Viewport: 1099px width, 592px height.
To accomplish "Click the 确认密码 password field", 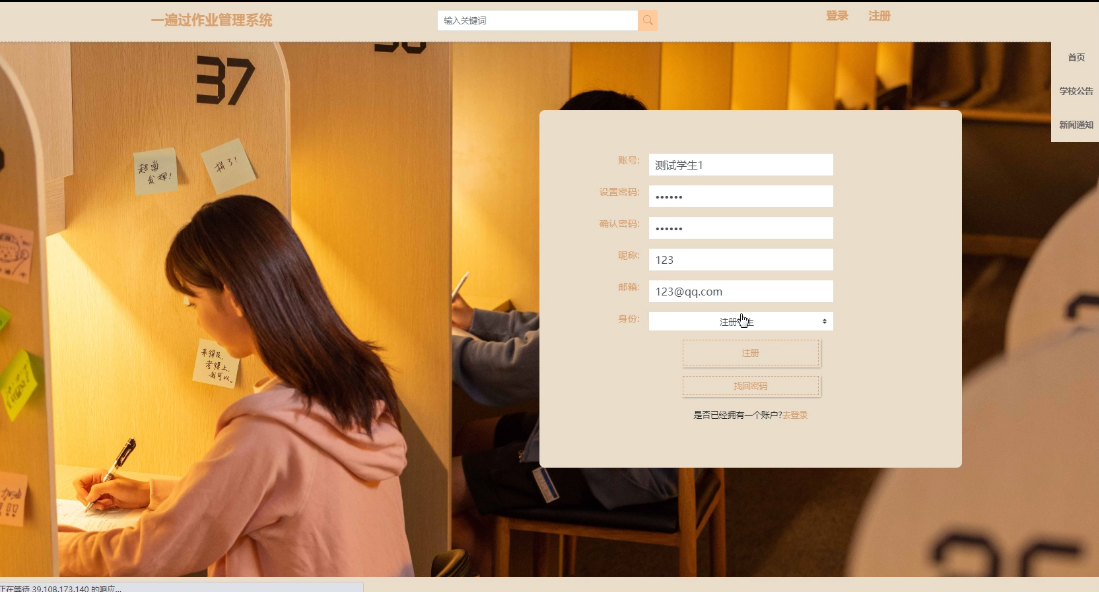I will pyautogui.click(x=741, y=228).
